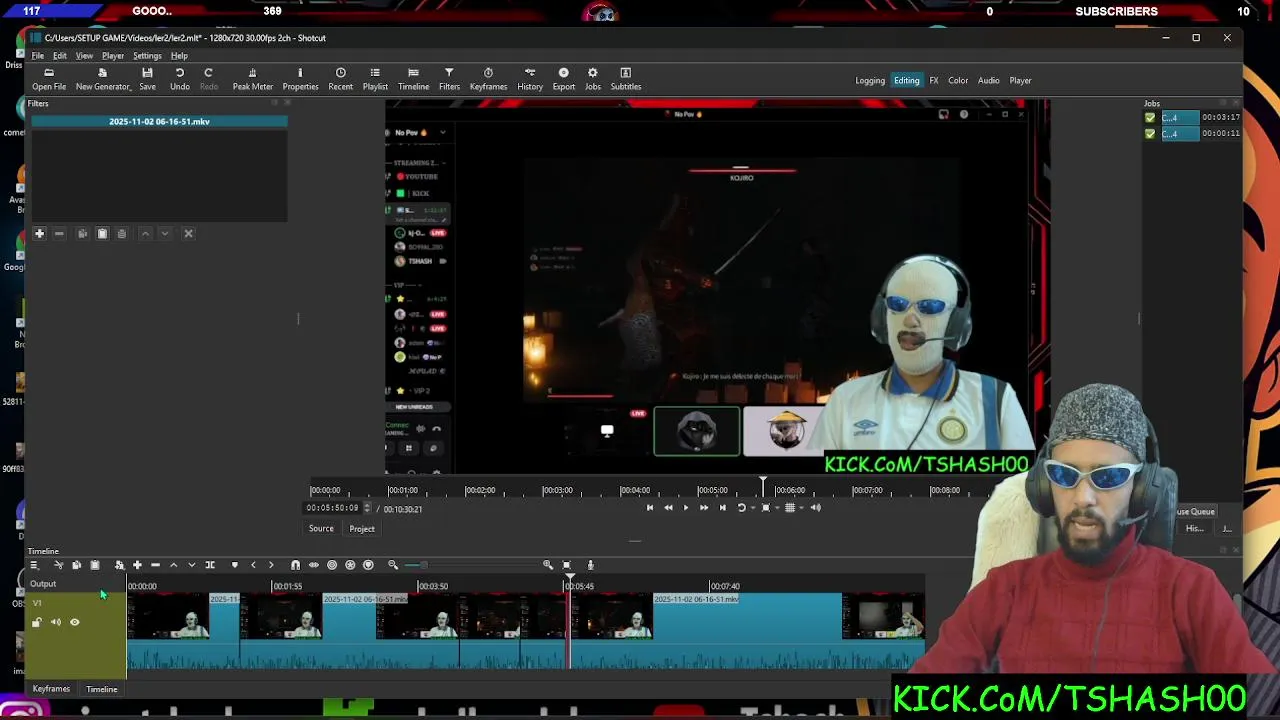Deselect the filter with X button

tap(188, 233)
